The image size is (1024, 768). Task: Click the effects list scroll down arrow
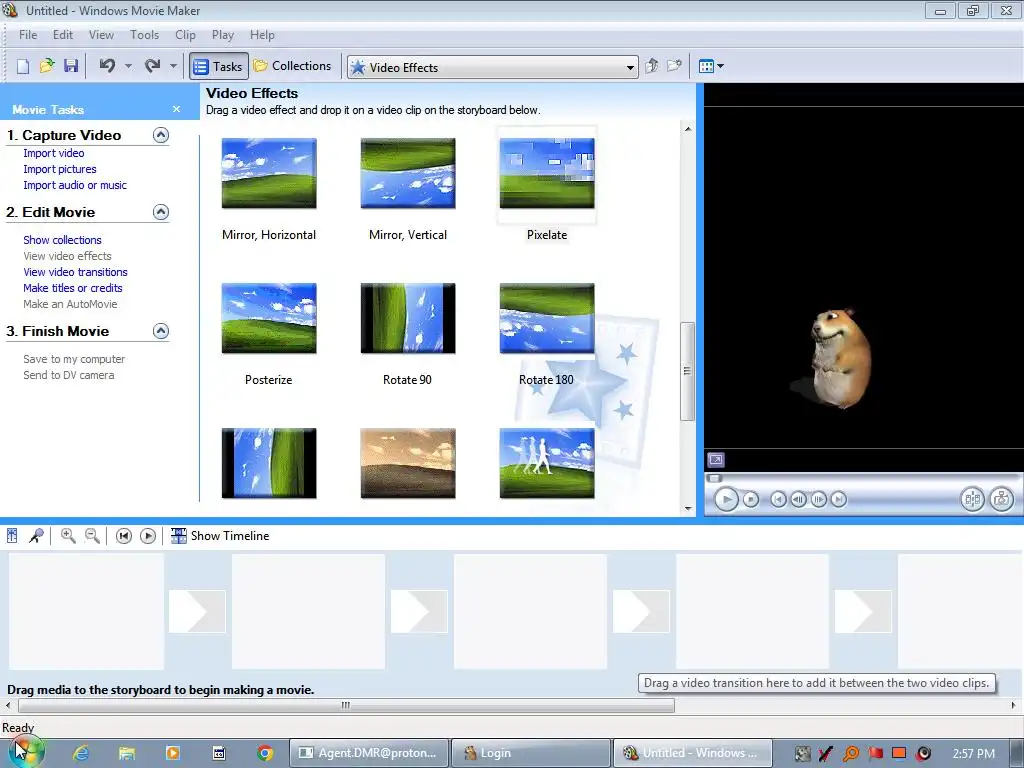[x=688, y=508]
